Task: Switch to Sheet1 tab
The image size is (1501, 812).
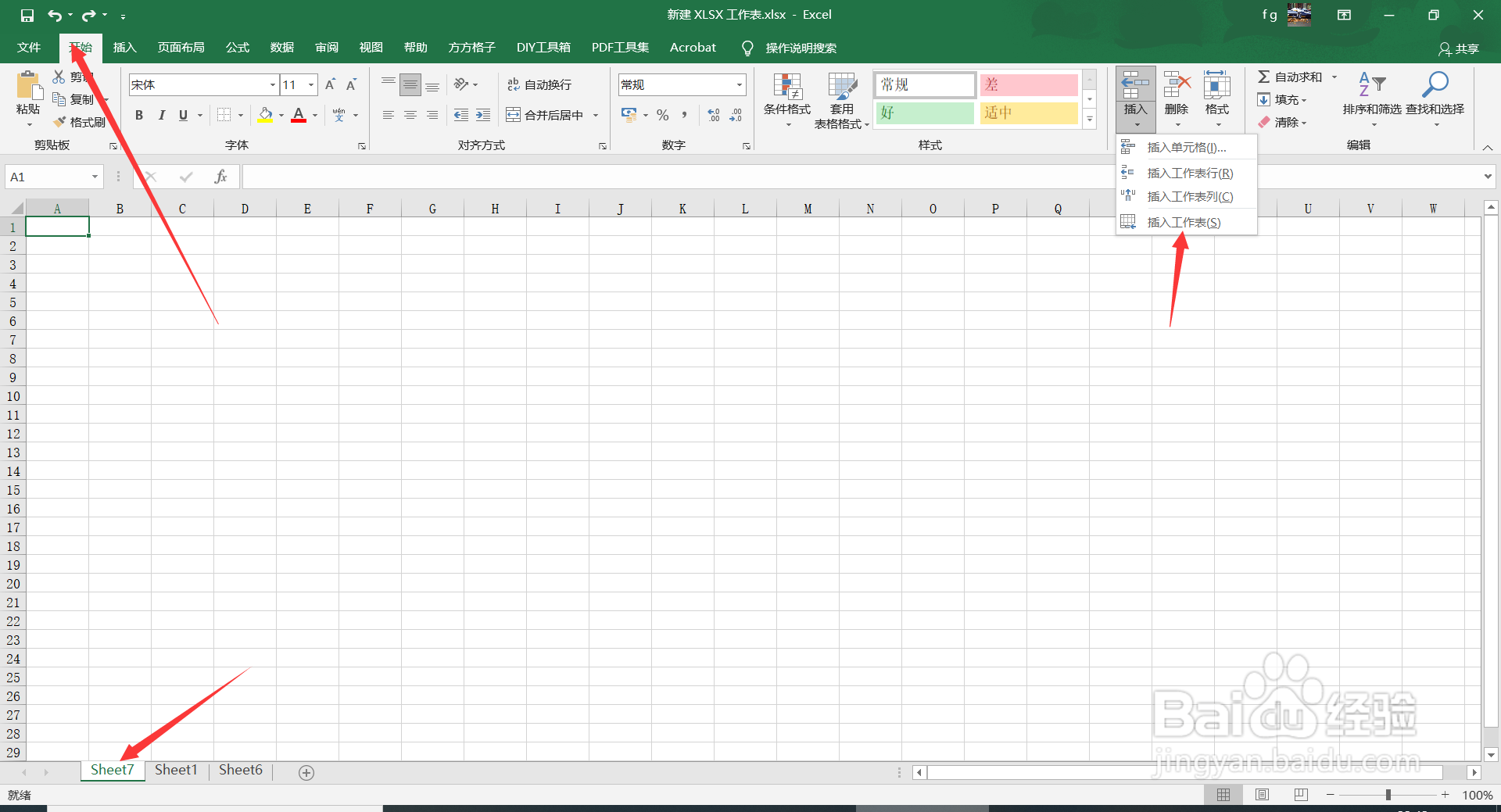Action: coord(176,770)
